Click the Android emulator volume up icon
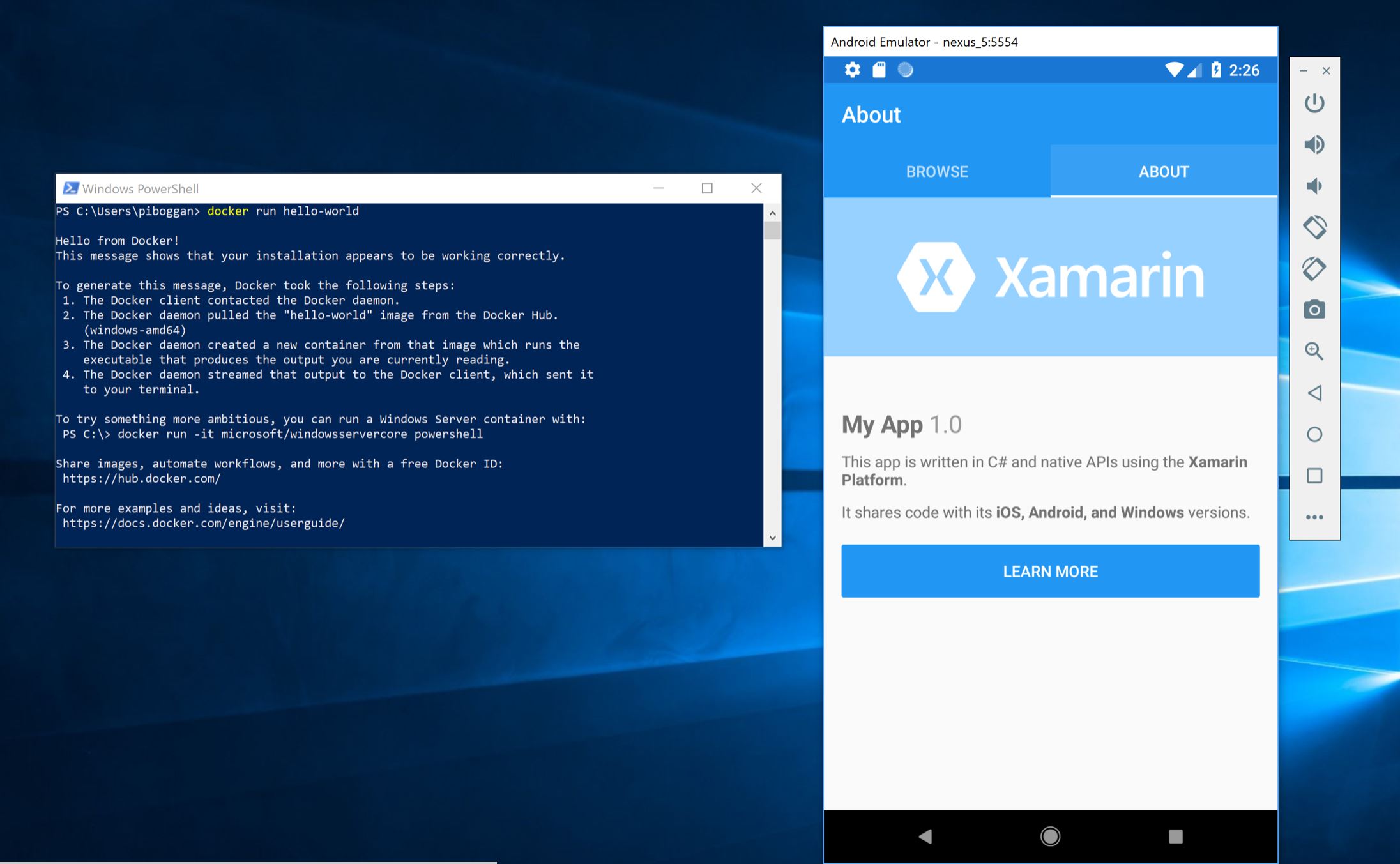1400x864 pixels. [x=1315, y=144]
